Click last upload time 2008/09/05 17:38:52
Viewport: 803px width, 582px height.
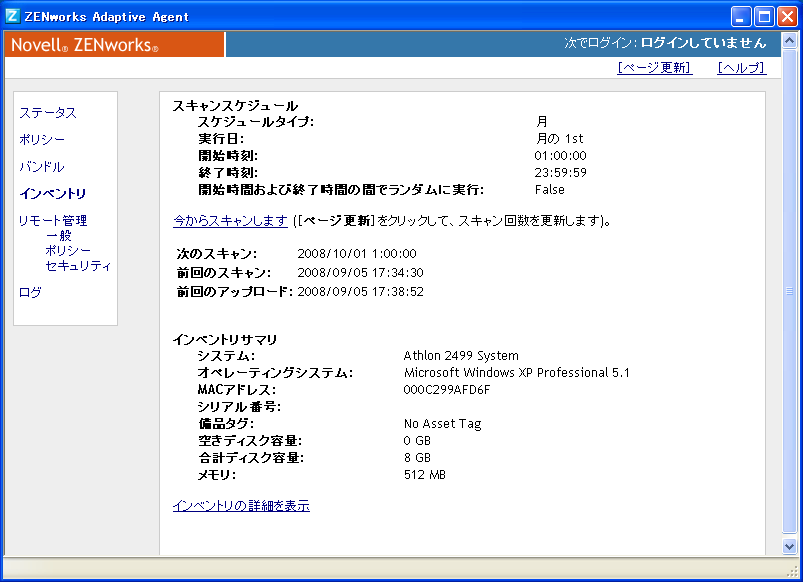click(x=361, y=292)
